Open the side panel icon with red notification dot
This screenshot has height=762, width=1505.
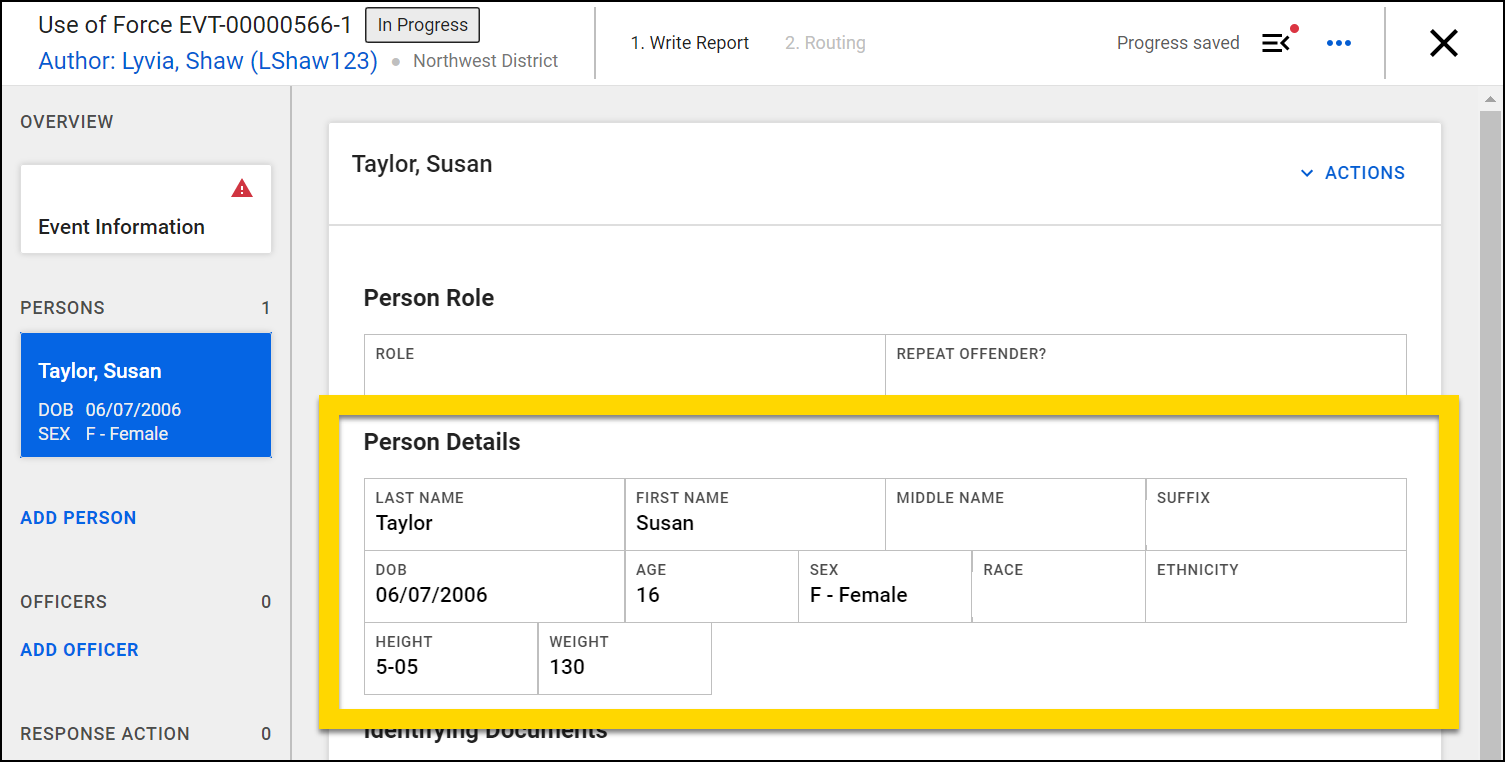click(x=1276, y=43)
